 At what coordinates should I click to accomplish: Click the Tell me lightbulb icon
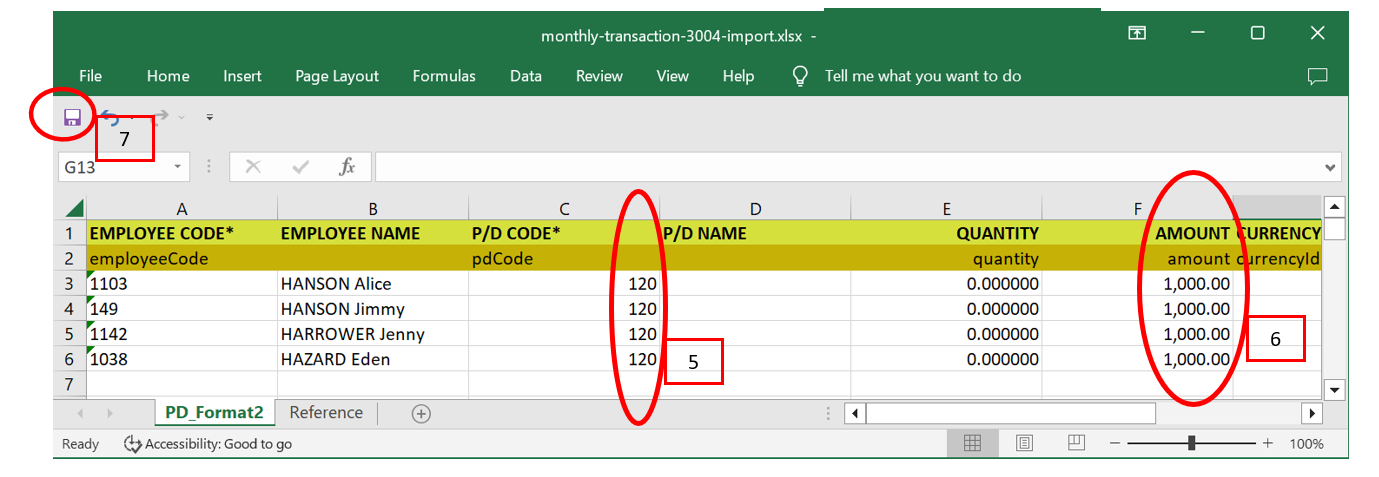800,76
